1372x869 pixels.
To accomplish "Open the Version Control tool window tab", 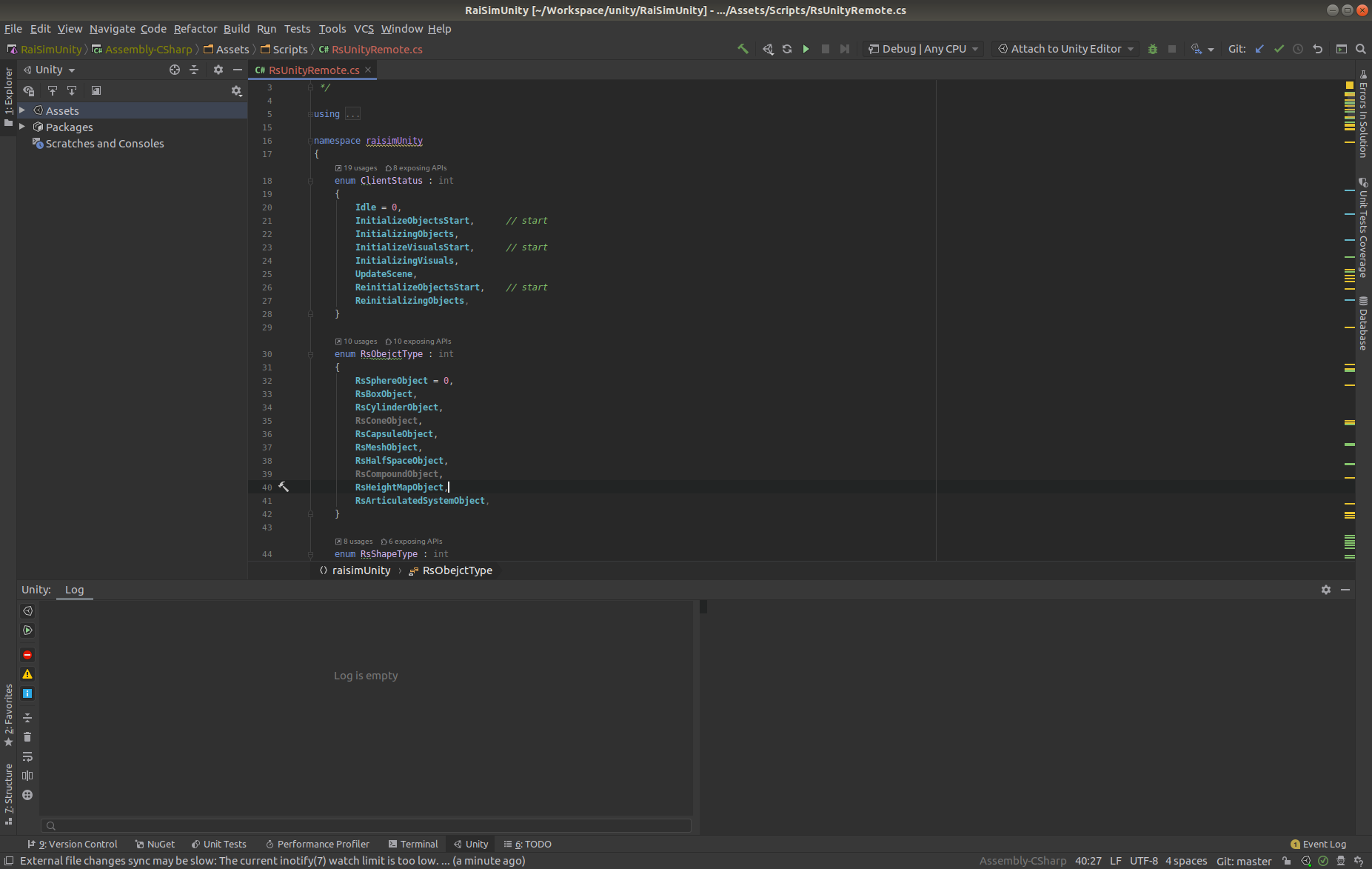I will click(x=73, y=844).
